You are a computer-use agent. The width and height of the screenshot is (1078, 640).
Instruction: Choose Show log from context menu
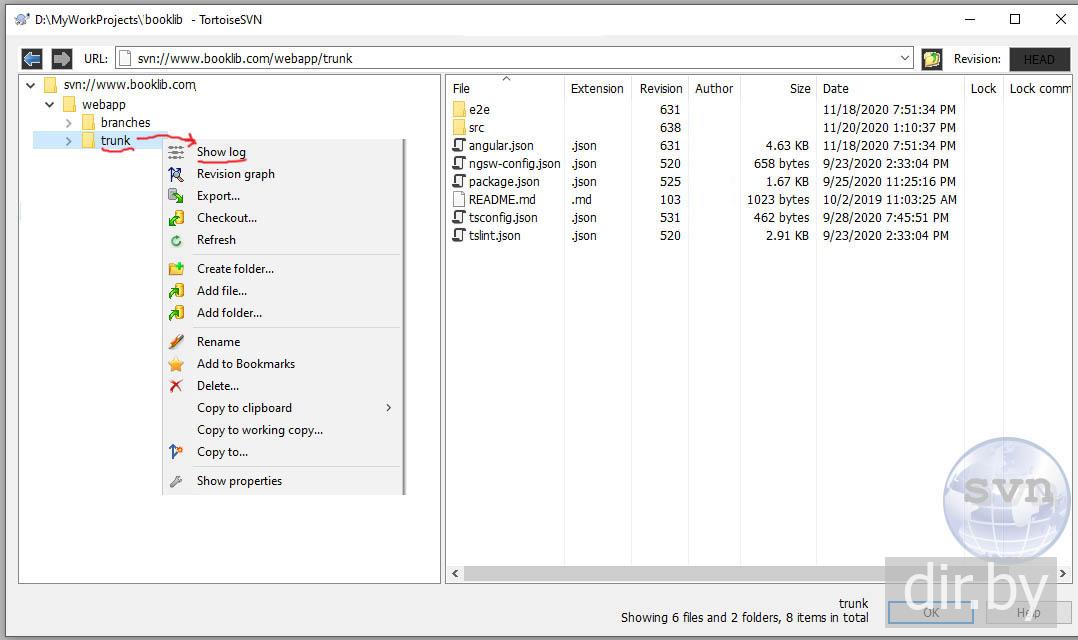click(221, 152)
